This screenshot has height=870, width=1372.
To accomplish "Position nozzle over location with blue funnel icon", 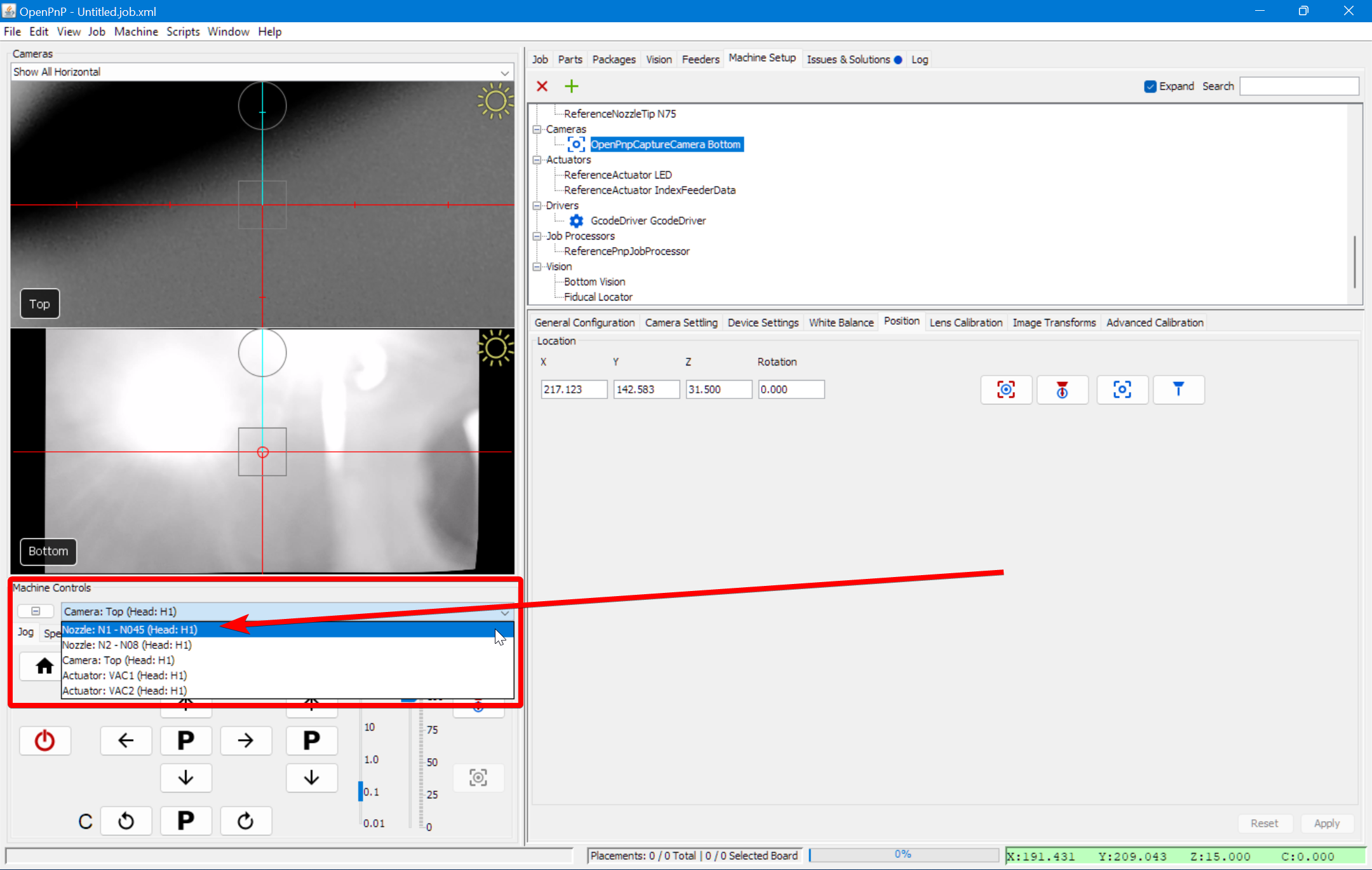I will [1178, 390].
